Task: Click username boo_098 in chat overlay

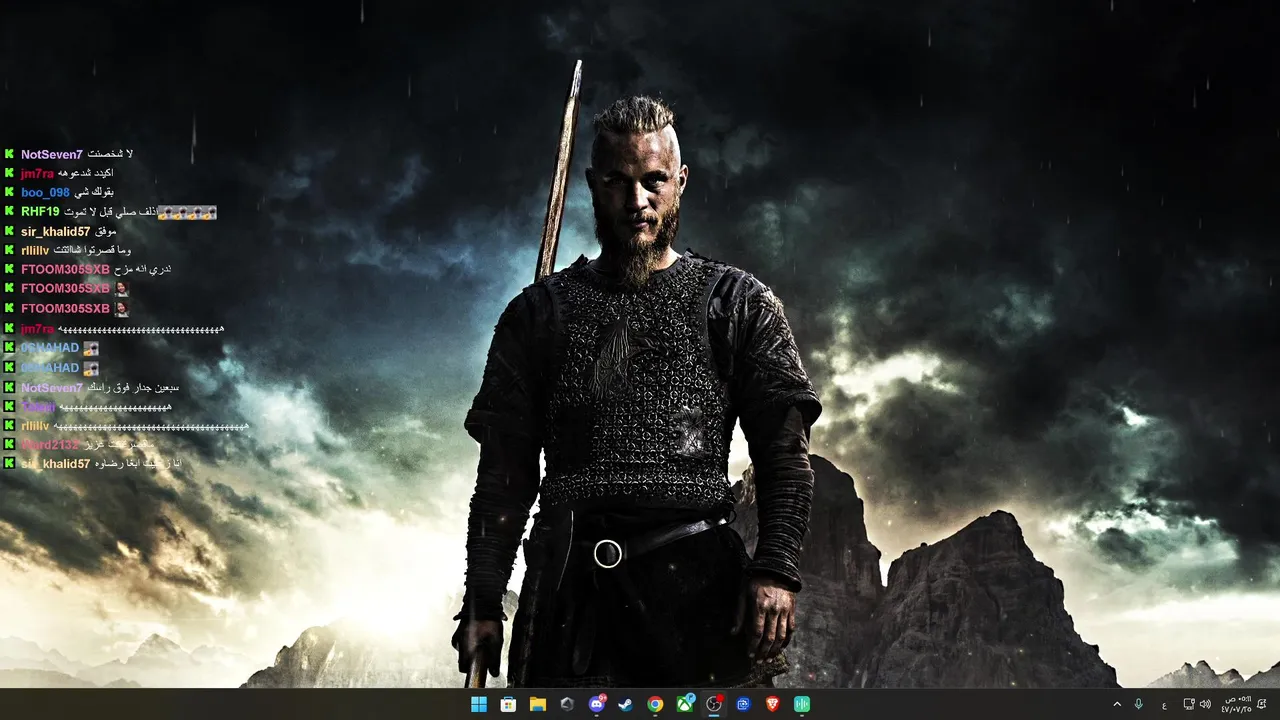Action: click(x=45, y=192)
